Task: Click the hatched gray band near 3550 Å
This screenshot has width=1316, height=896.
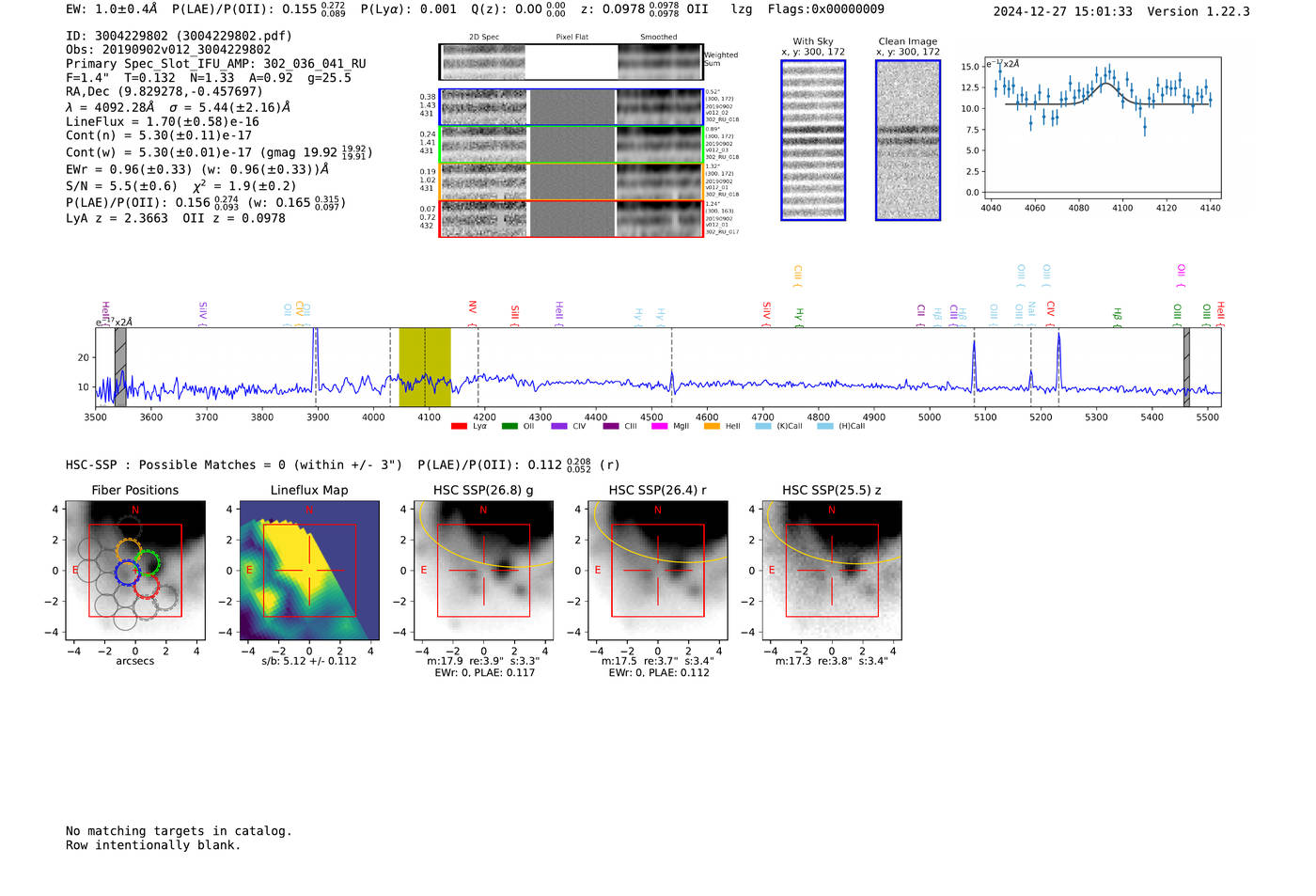Action: [120, 367]
